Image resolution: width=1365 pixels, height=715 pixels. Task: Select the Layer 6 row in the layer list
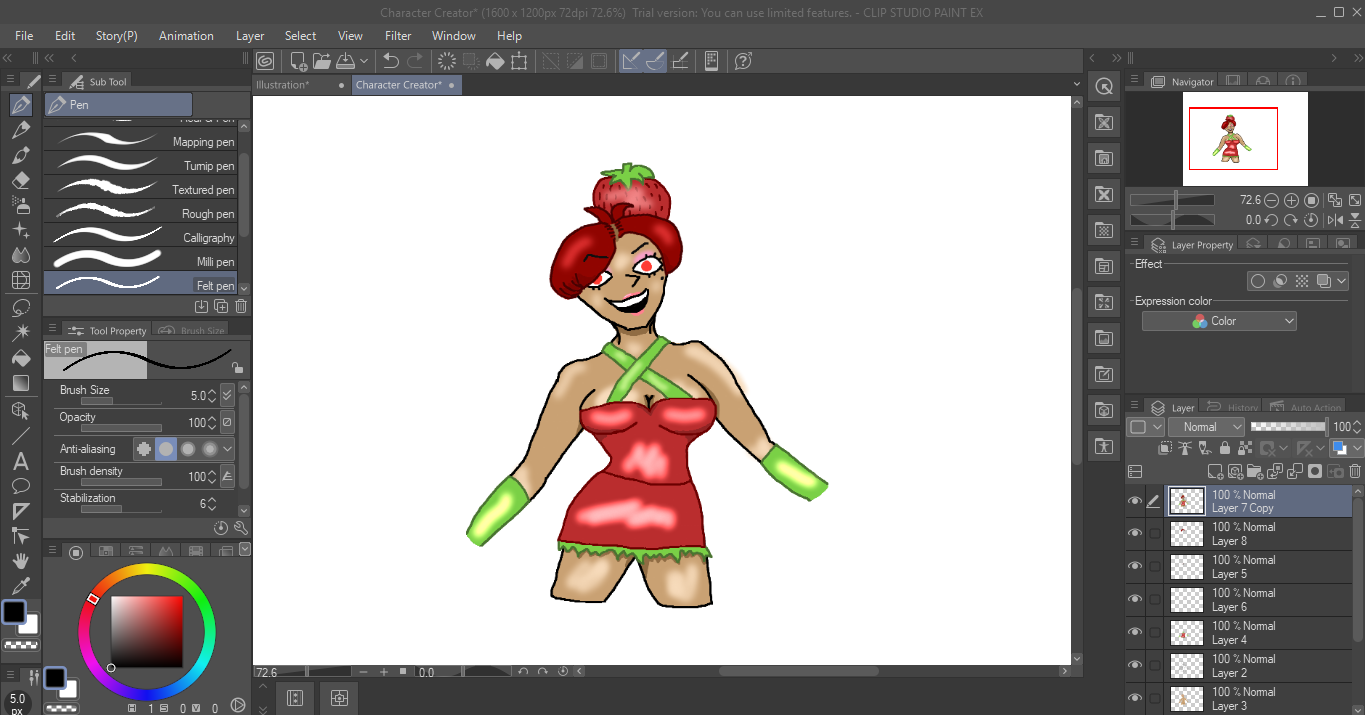pyautogui.click(x=1260, y=600)
